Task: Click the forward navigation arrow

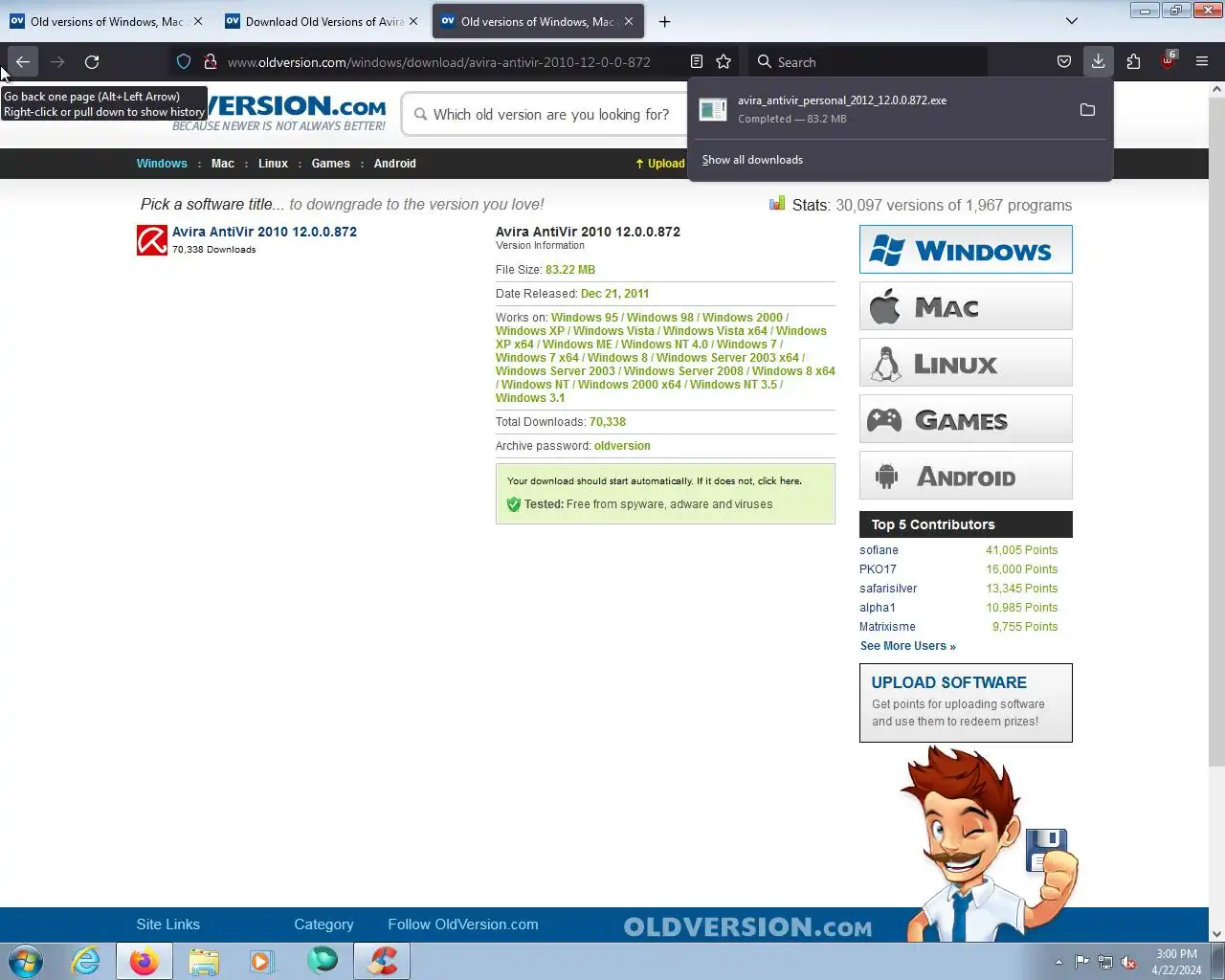Action: (x=57, y=62)
